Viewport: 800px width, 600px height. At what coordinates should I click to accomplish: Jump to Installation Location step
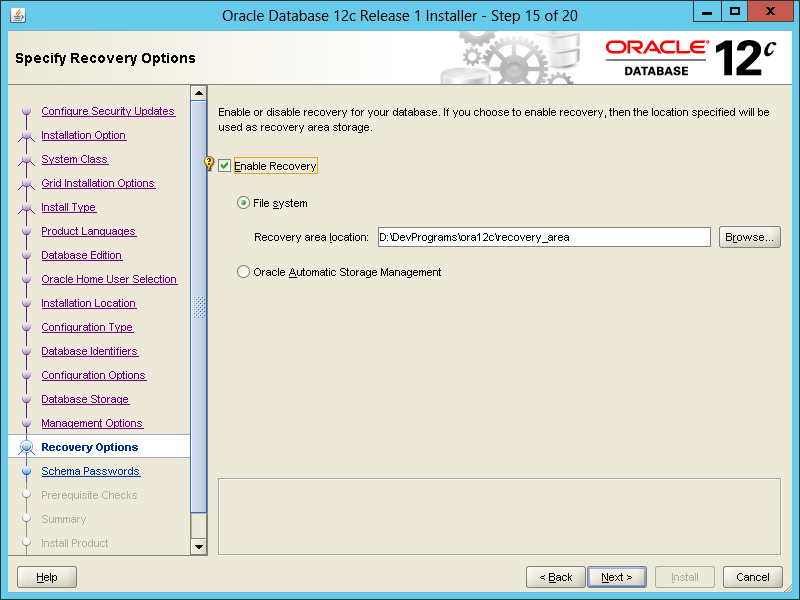(x=88, y=303)
